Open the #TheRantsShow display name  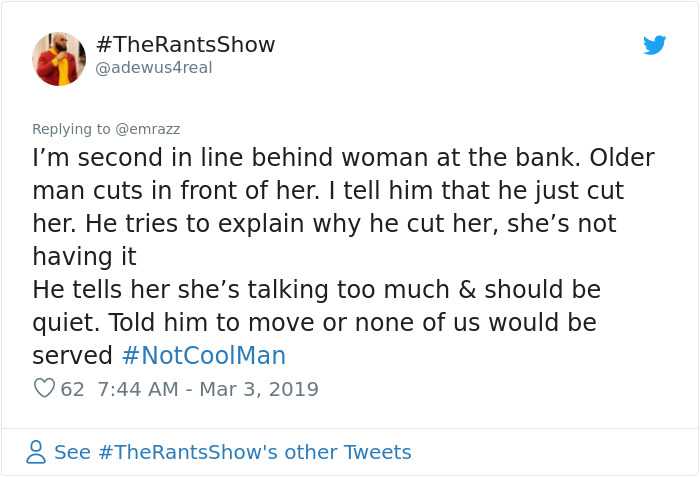pyautogui.click(x=185, y=45)
